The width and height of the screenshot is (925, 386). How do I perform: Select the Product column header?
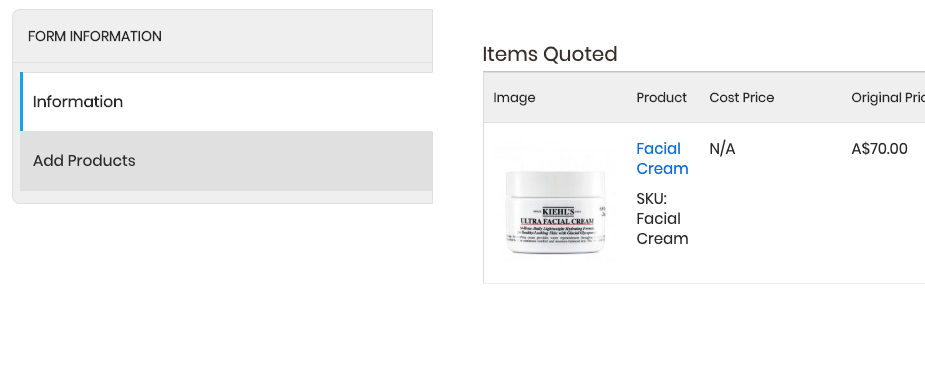661,97
